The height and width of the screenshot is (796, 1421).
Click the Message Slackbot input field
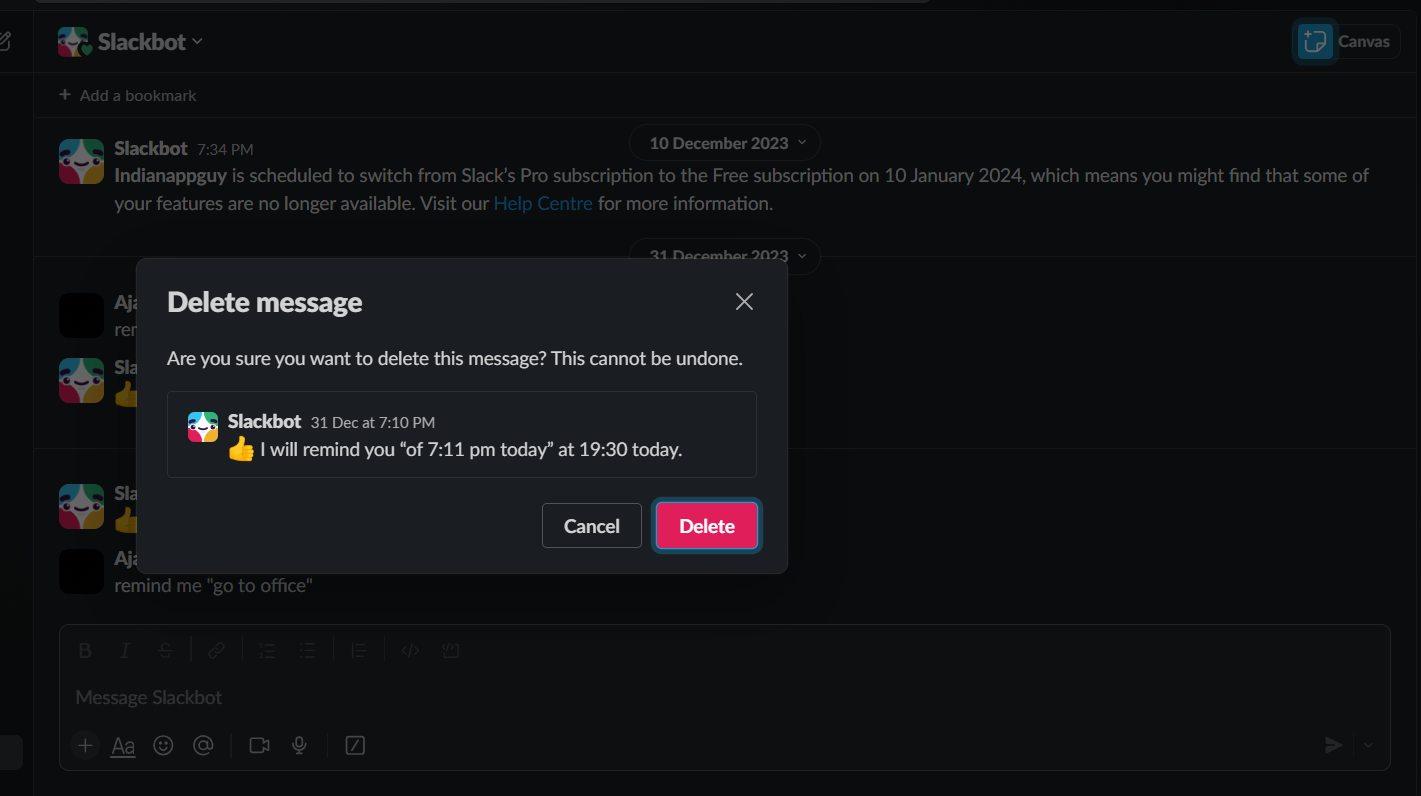(600, 697)
